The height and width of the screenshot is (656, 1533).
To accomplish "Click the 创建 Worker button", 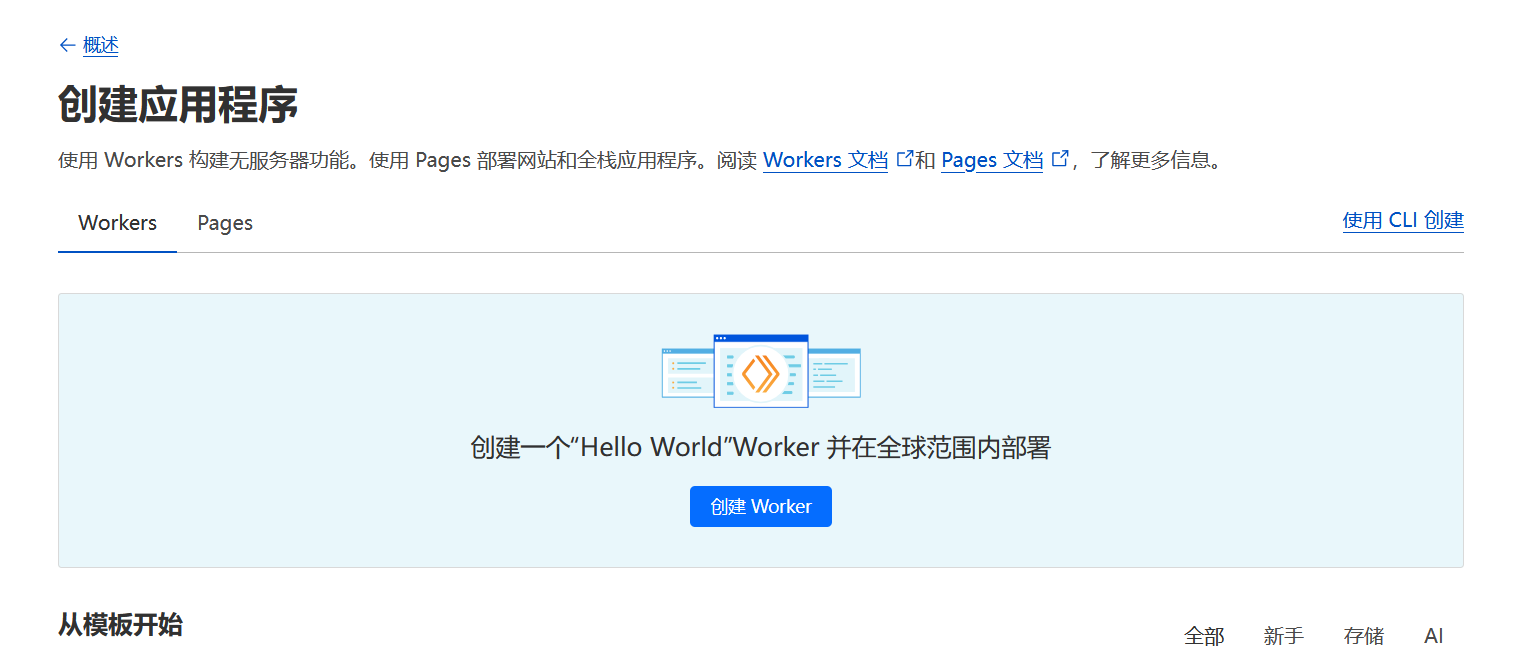I will pos(761,506).
